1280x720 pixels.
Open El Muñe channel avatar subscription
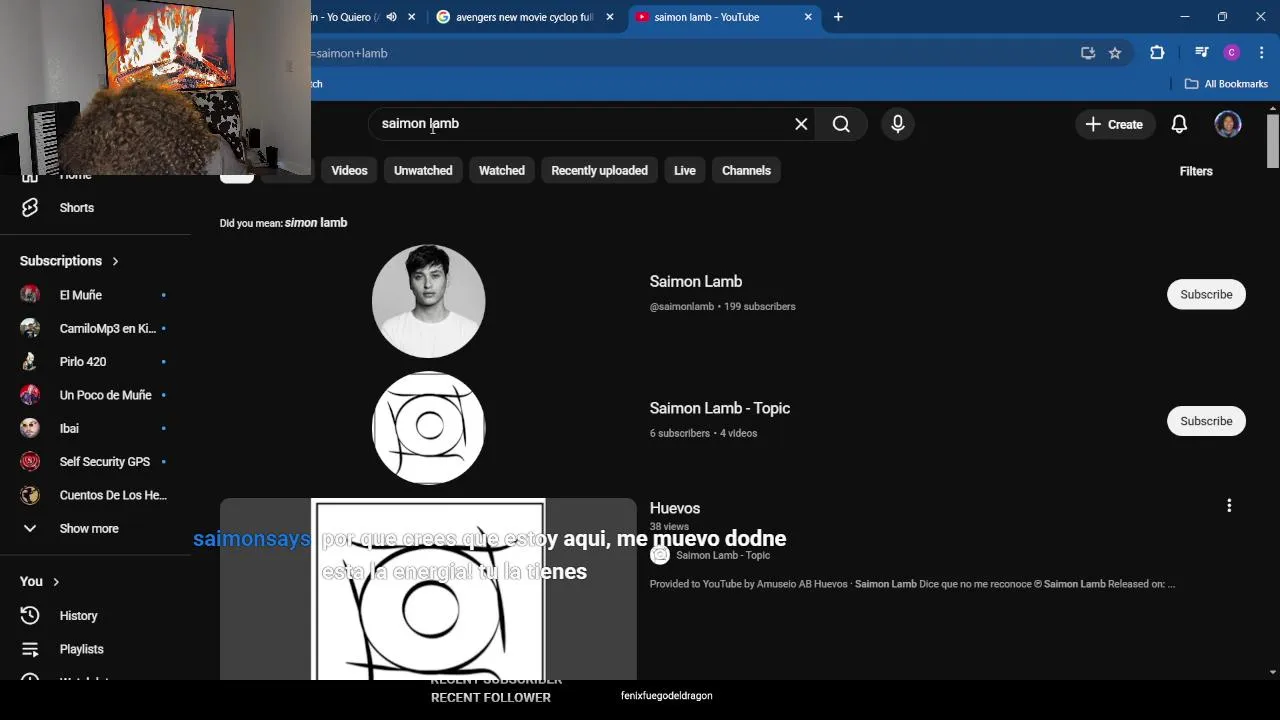(x=30, y=295)
